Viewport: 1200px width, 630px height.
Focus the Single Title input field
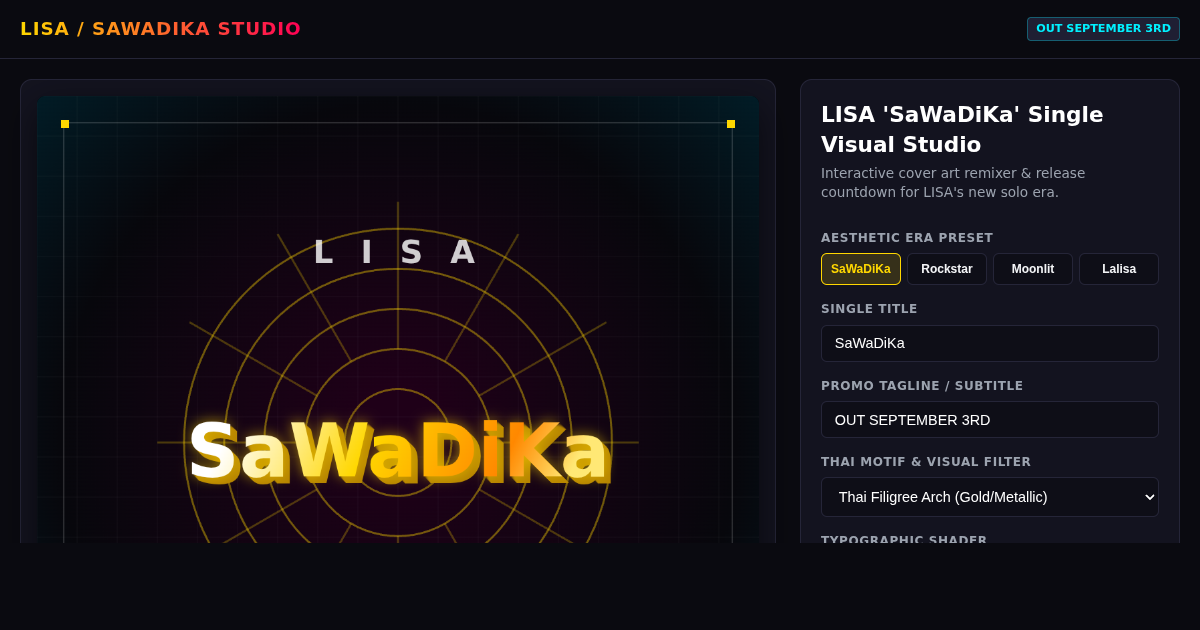coord(990,343)
